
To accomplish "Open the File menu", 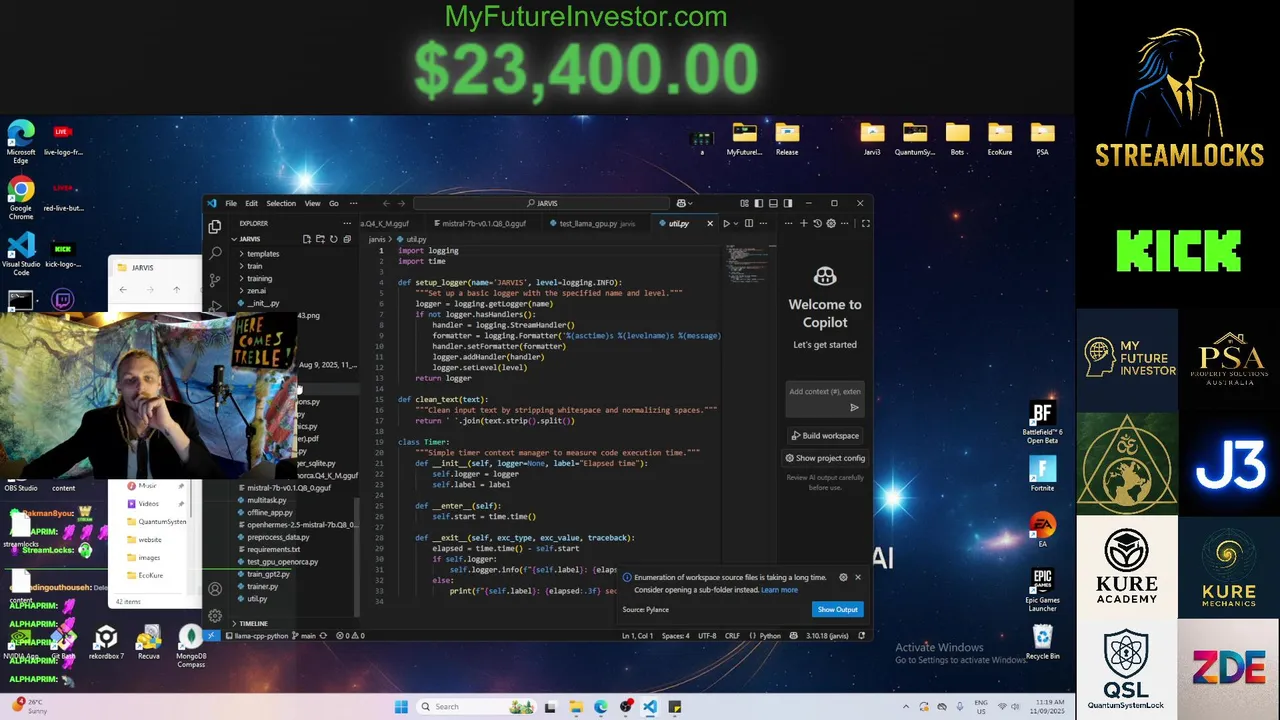I will click(x=231, y=203).
